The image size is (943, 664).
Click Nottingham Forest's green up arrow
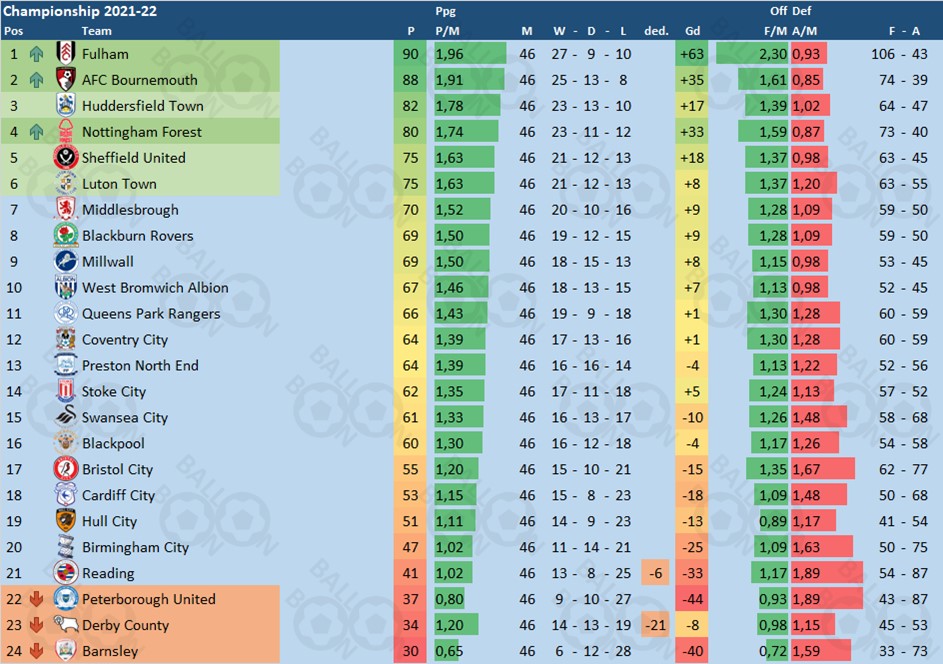36,132
